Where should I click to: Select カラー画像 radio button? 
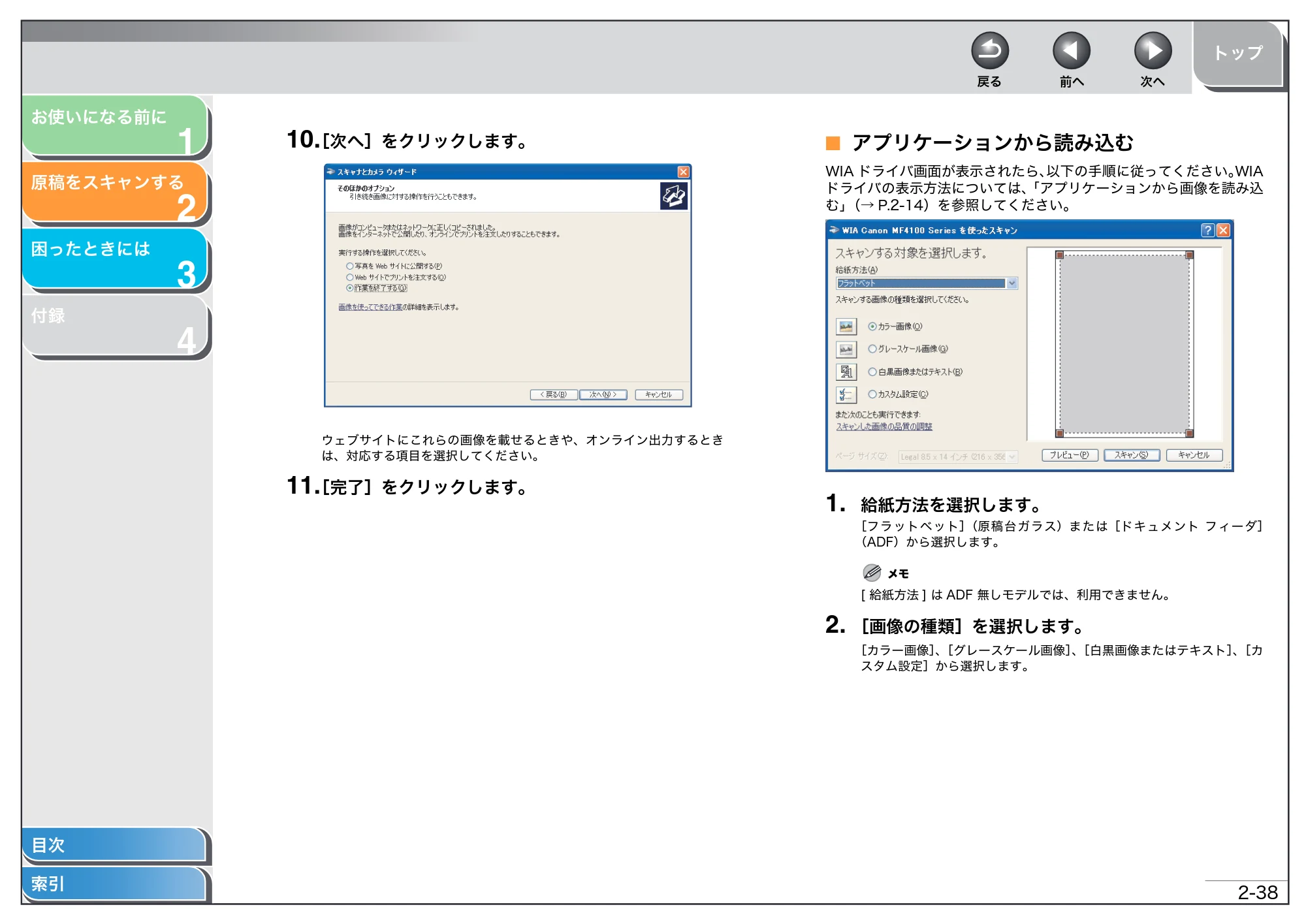click(x=872, y=327)
